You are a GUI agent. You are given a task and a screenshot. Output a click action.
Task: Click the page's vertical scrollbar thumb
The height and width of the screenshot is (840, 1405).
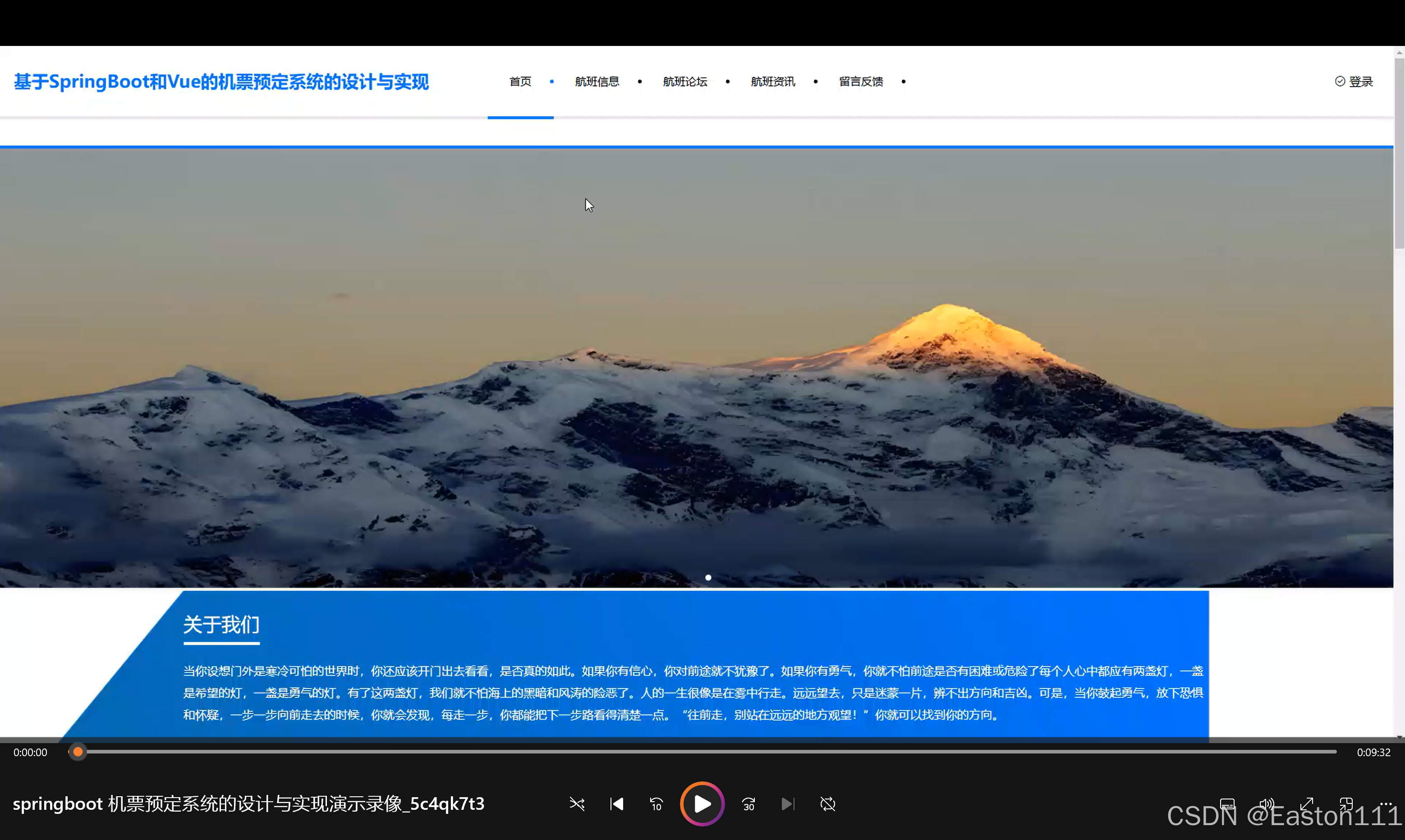[x=1399, y=153]
